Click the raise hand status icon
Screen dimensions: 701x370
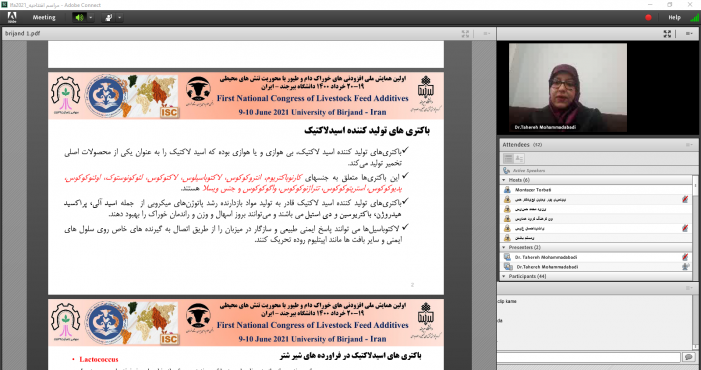[x=108, y=18]
